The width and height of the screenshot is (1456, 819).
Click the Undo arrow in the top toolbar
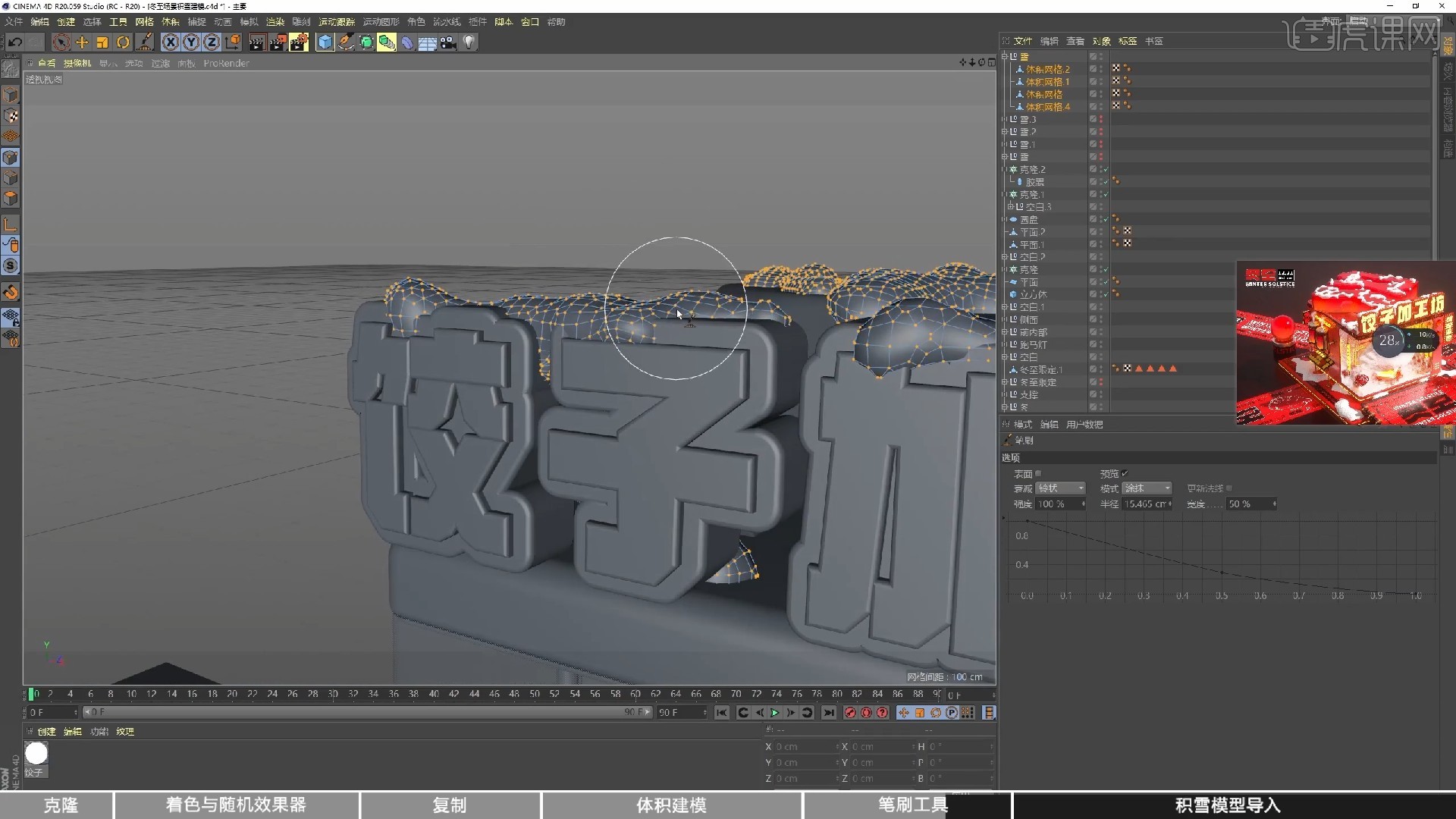point(15,42)
